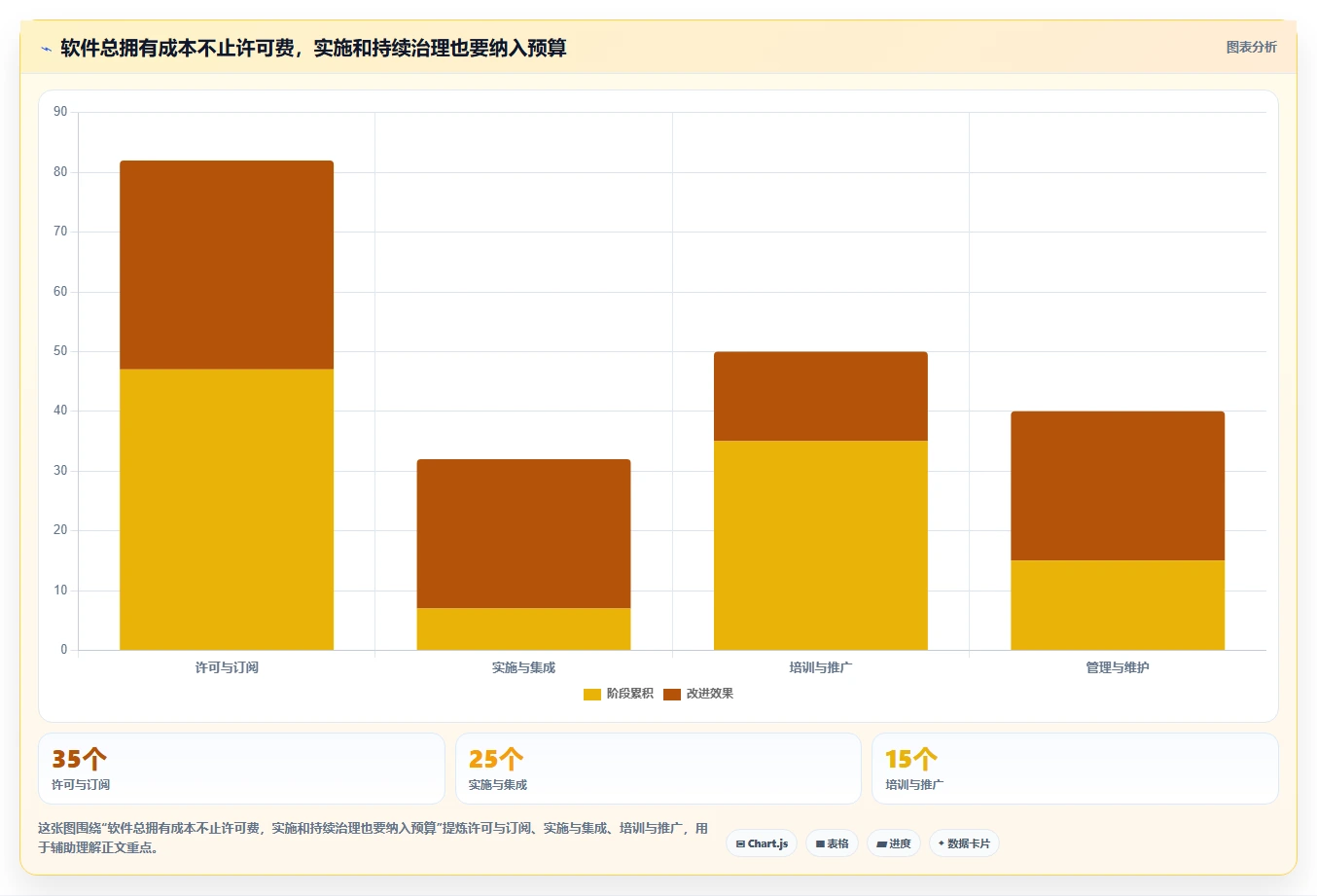Screen dimensions: 1317x896
Task: Click the brown 改进效果 segment of 许可与订阅 bar
Action: click(x=227, y=265)
